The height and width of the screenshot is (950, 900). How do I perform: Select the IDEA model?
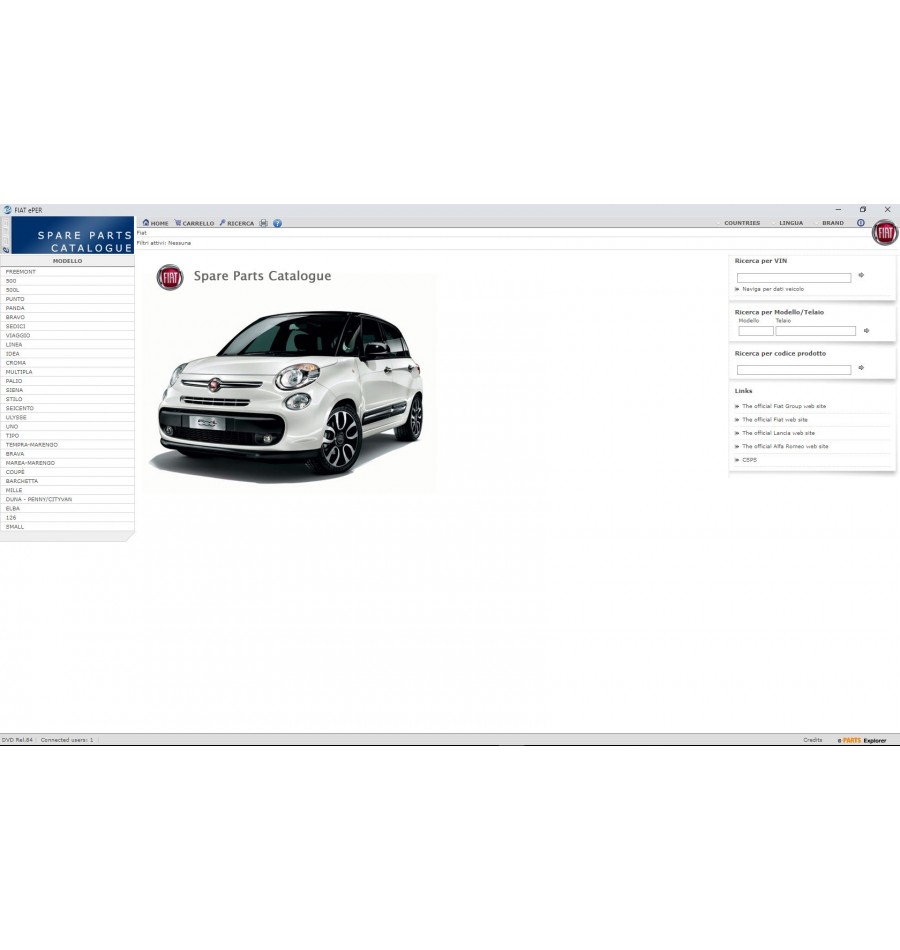tap(67, 353)
